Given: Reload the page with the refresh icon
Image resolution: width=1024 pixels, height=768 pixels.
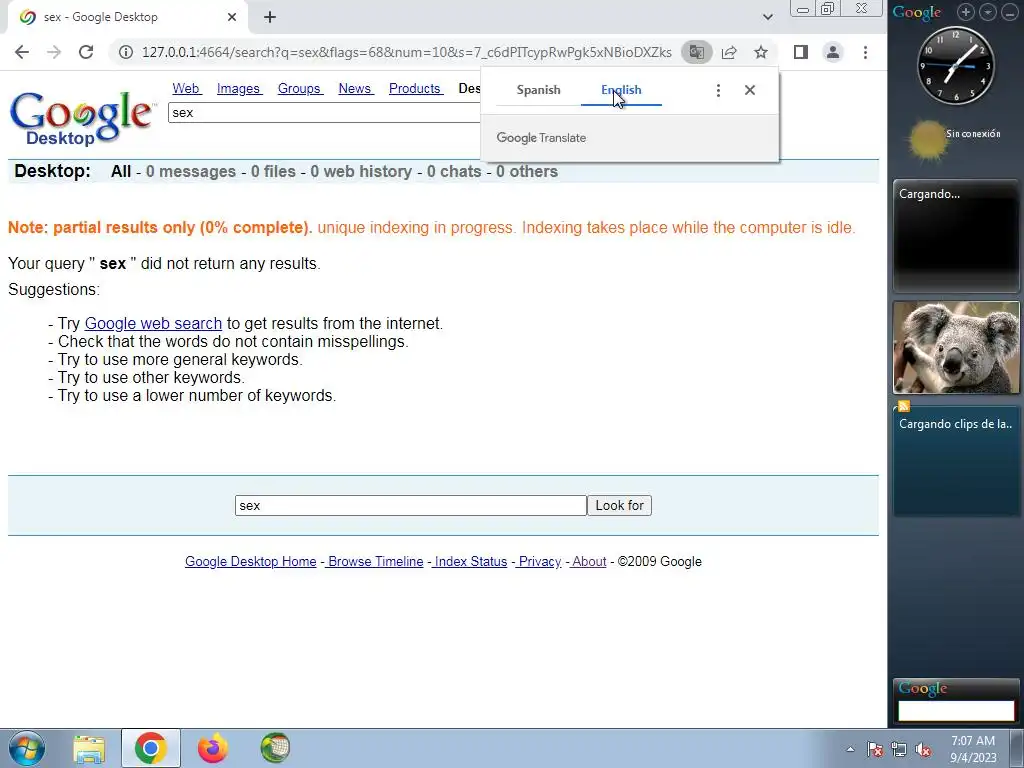Looking at the screenshot, I should click(86, 52).
